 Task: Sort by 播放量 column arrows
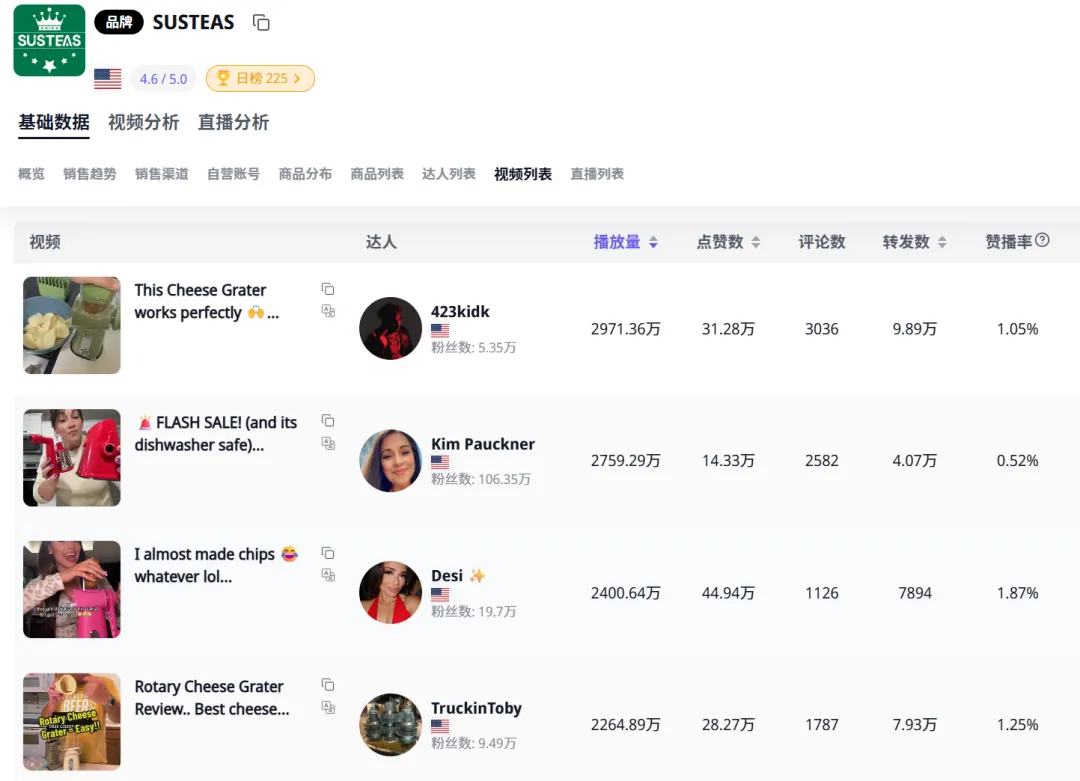653,242
